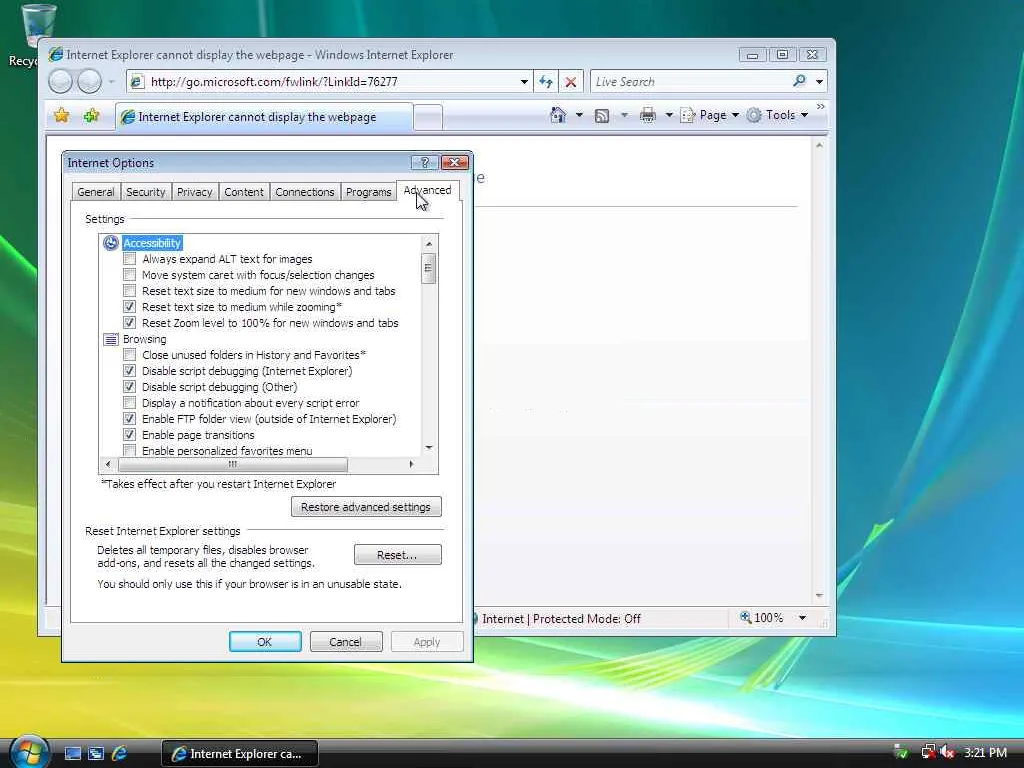The height and width of the screenshot is (768, 1024).
Task: Open the Tools gear menu
Action: [777, 115]
